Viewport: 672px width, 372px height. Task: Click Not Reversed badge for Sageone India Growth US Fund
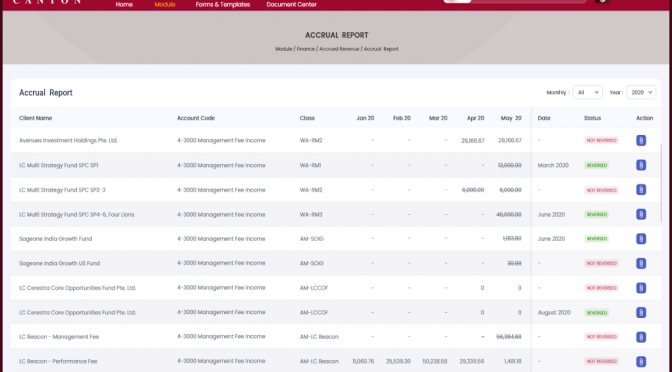(601, 264)
